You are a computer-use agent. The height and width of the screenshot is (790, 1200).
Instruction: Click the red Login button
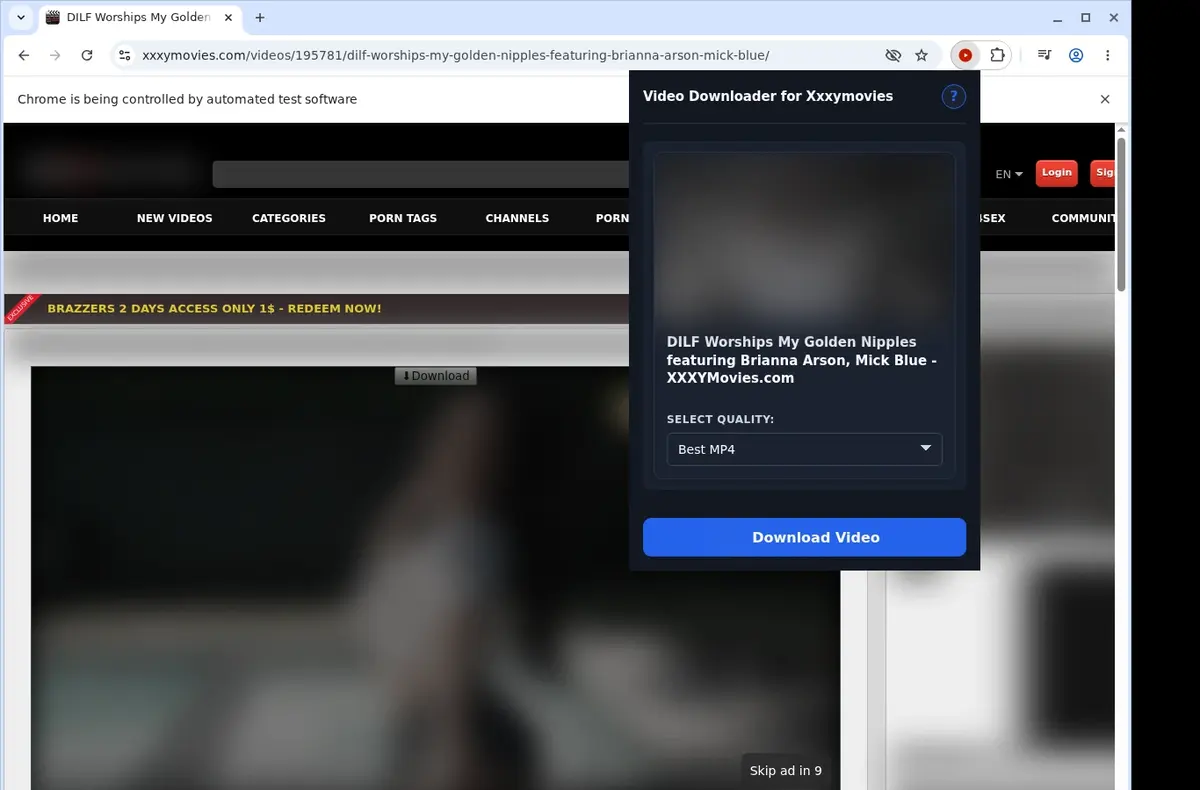tap(1056, 173)
